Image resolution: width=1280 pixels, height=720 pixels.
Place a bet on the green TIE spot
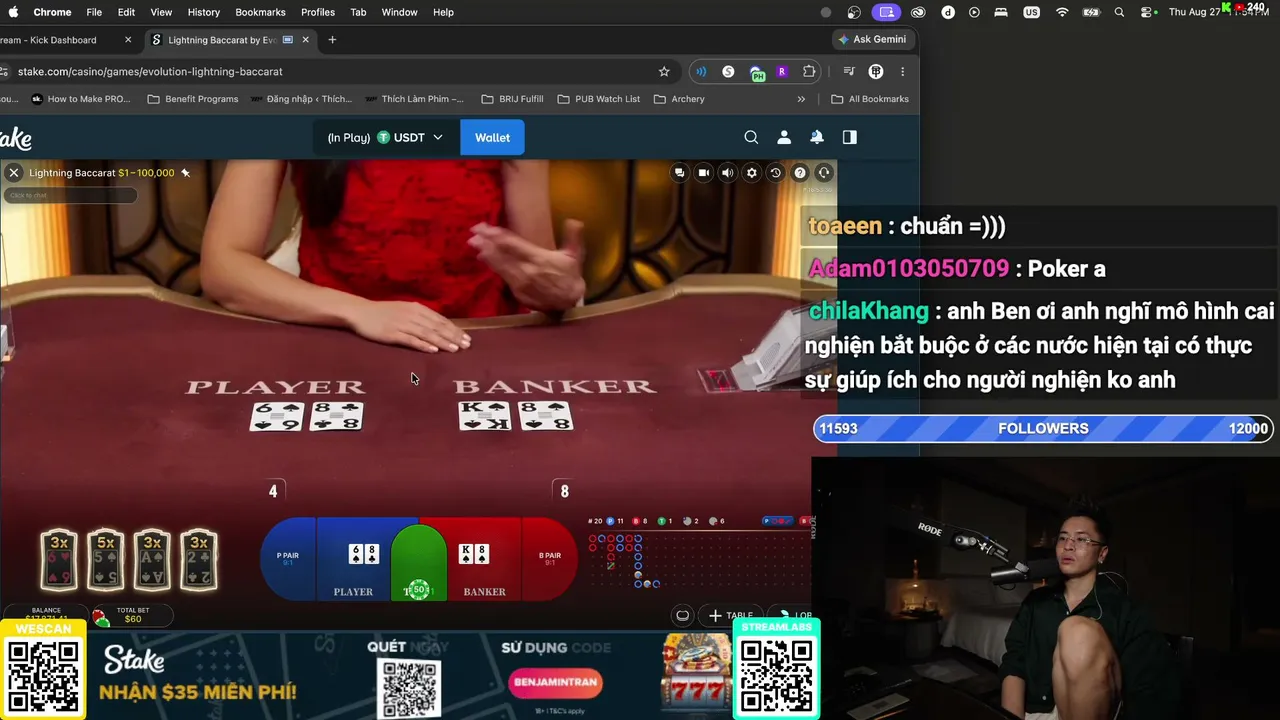click(419, 565)
